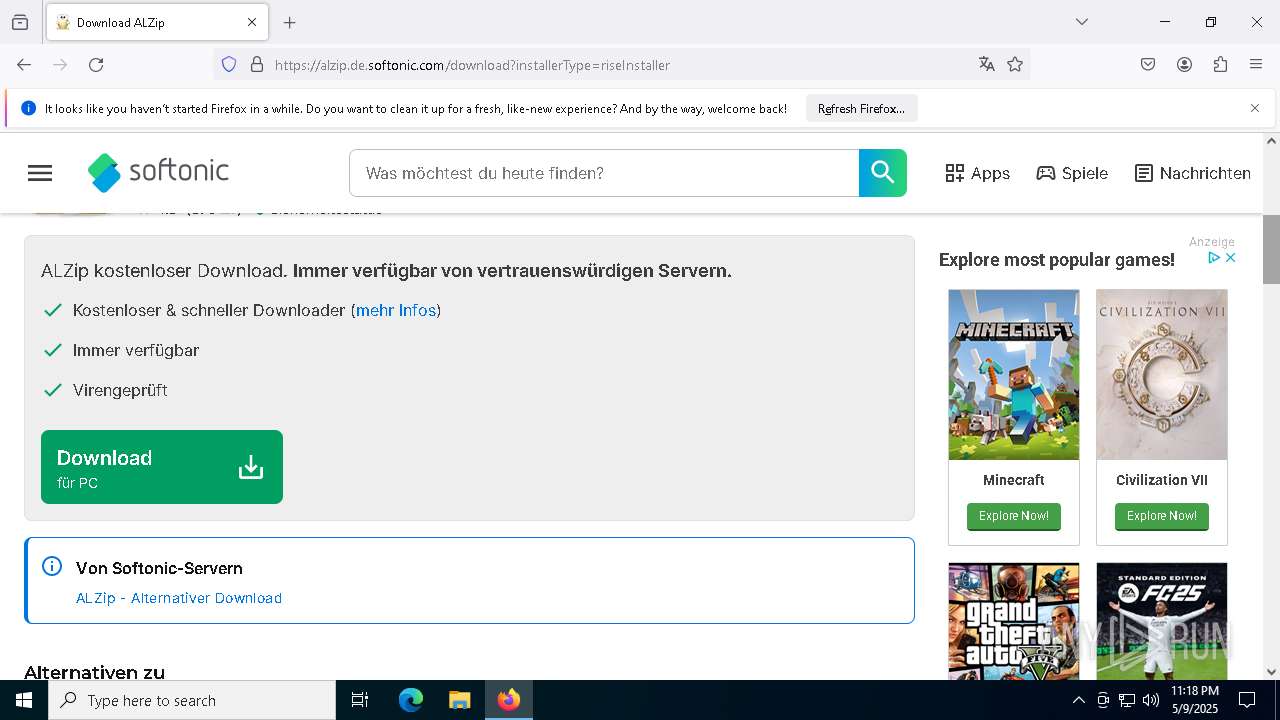Open the Firefox application menu
Image resolution: width=1280 pixels, height=720 pixels.
[x=1256, y=65]
